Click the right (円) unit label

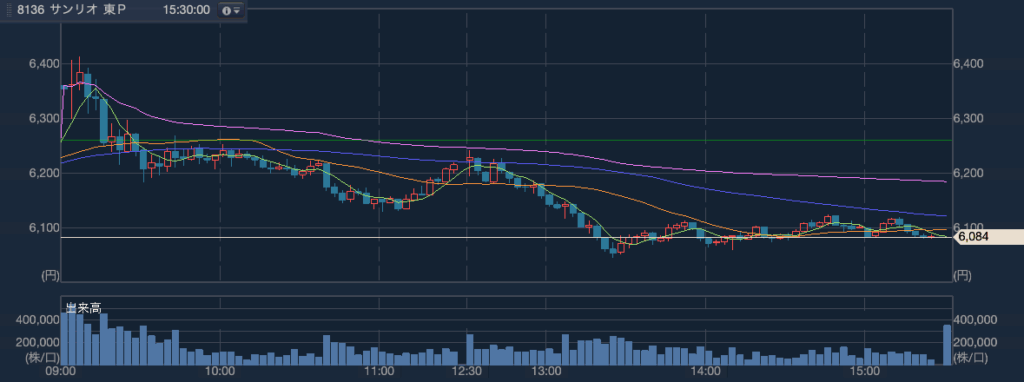(963, 276)
